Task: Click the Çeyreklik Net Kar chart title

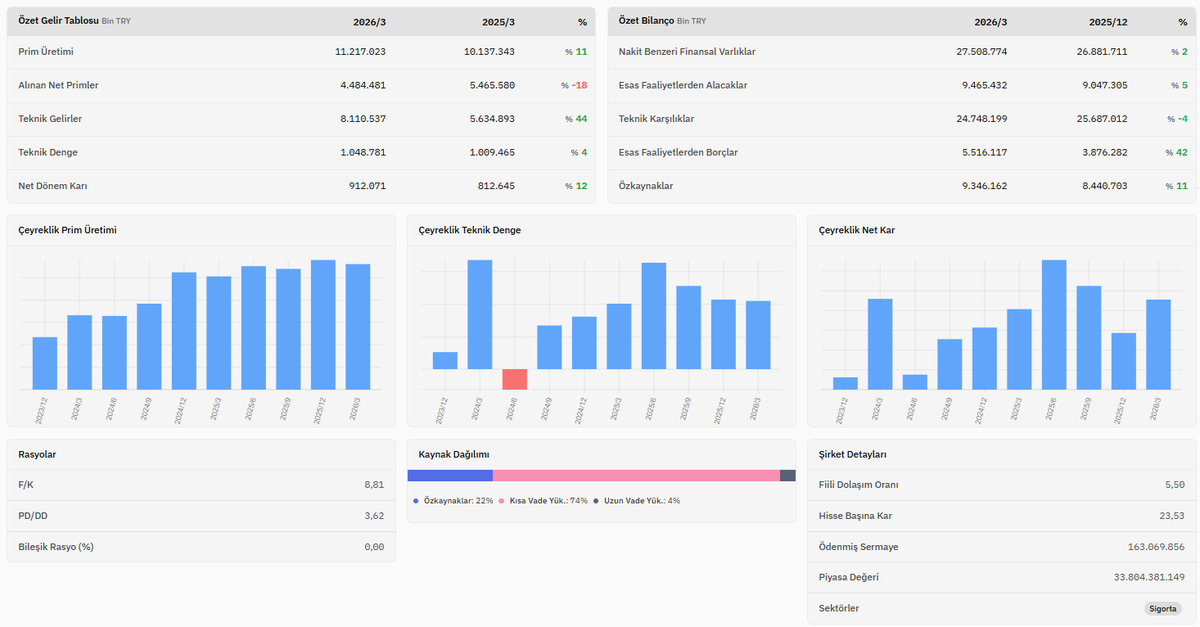Action: point(857,230)
